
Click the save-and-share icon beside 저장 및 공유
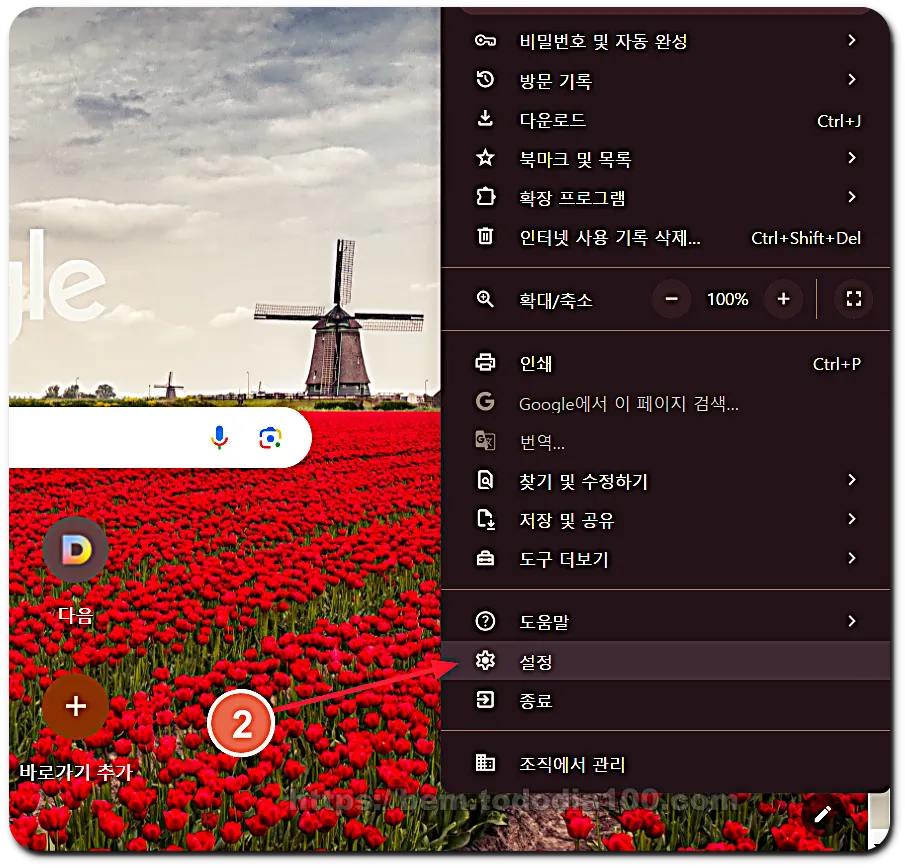point(485,519)
